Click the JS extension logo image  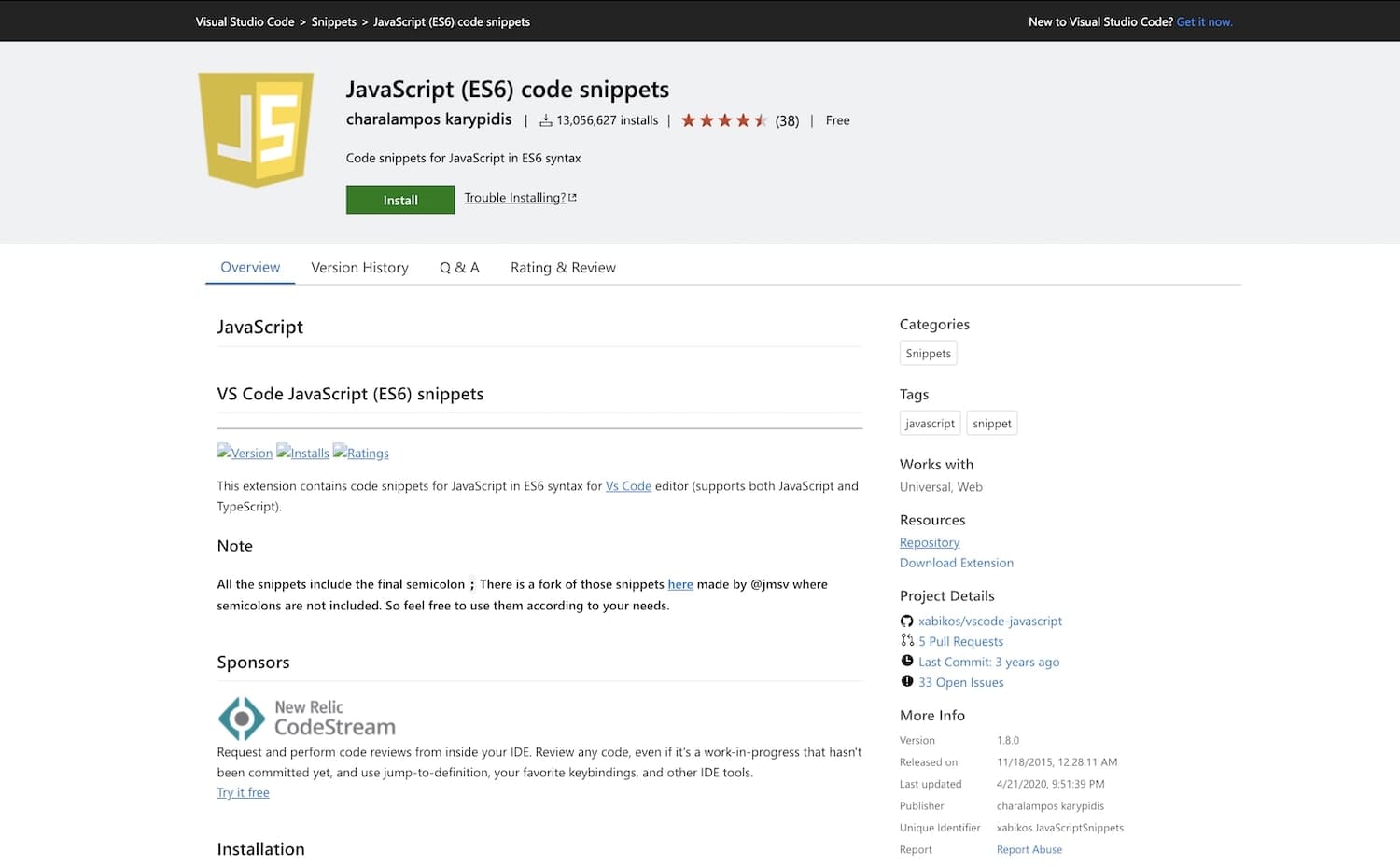point(256,130)
